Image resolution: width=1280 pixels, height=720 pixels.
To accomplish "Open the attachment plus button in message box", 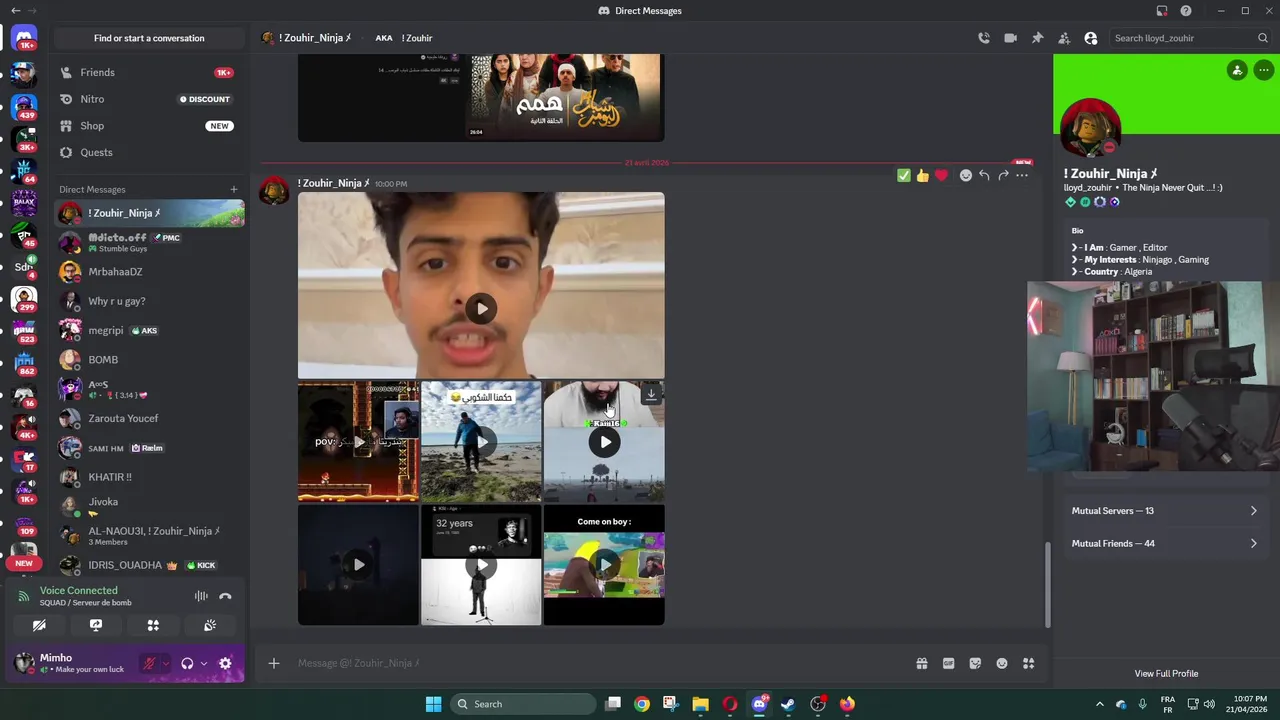I will click(273, 663).
